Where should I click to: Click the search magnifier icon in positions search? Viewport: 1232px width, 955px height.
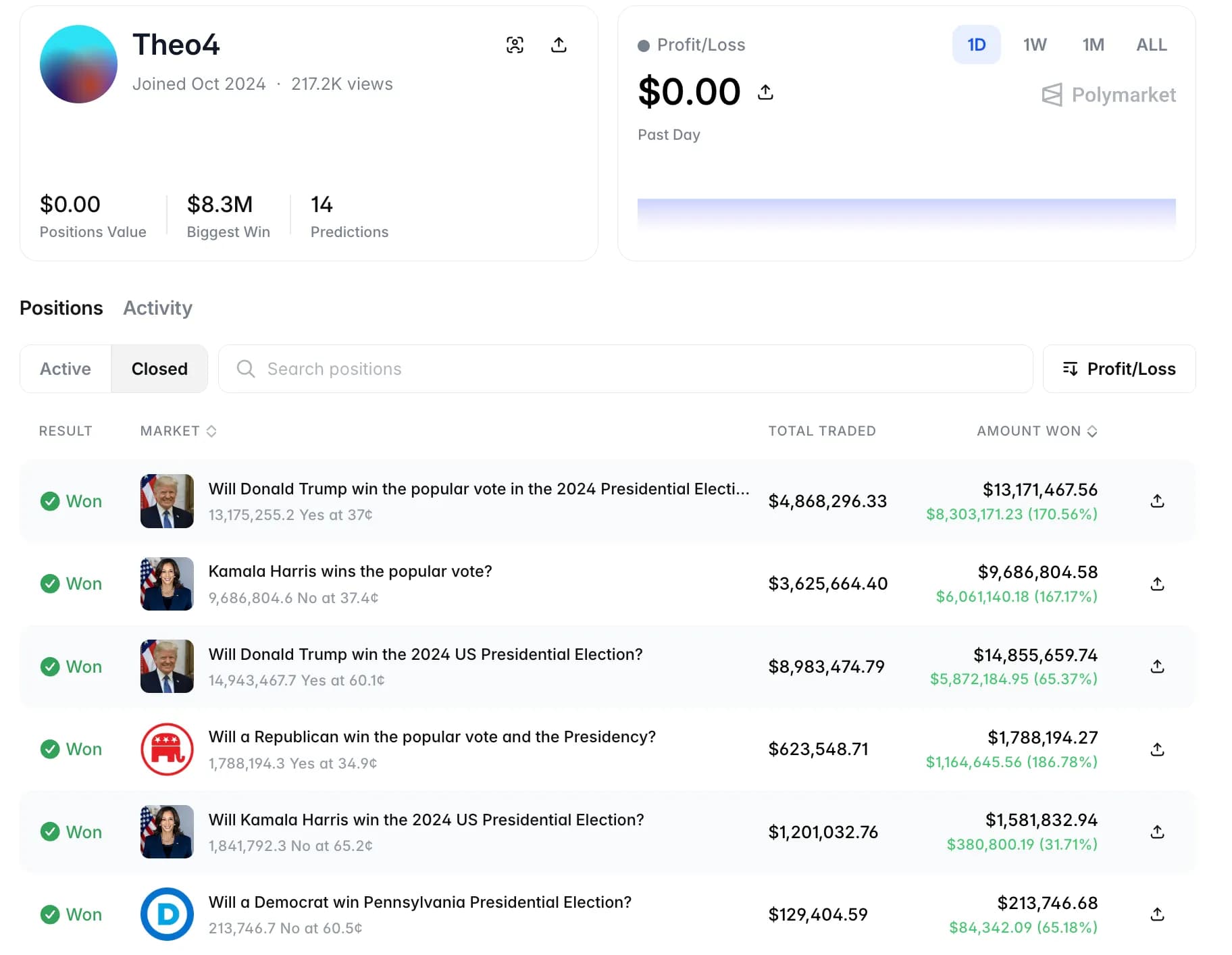245,369
